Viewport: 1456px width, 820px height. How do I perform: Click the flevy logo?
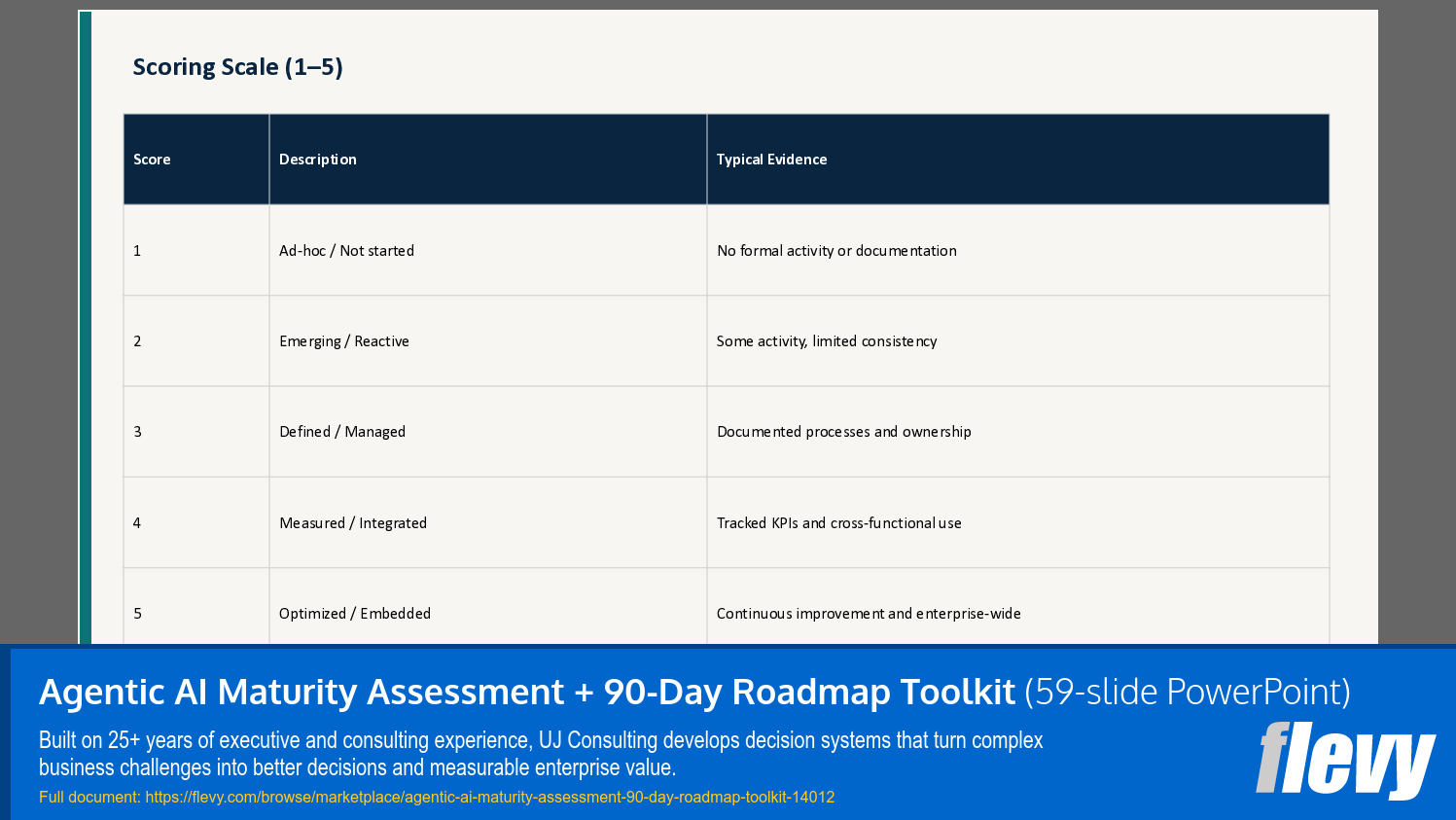tap(1345, 760)
